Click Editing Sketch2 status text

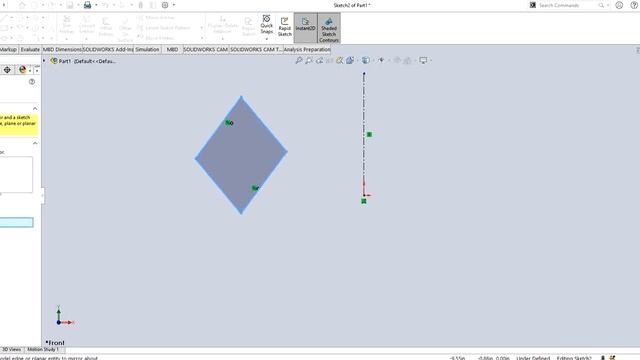pyautogui.click(x=574, y=358)
